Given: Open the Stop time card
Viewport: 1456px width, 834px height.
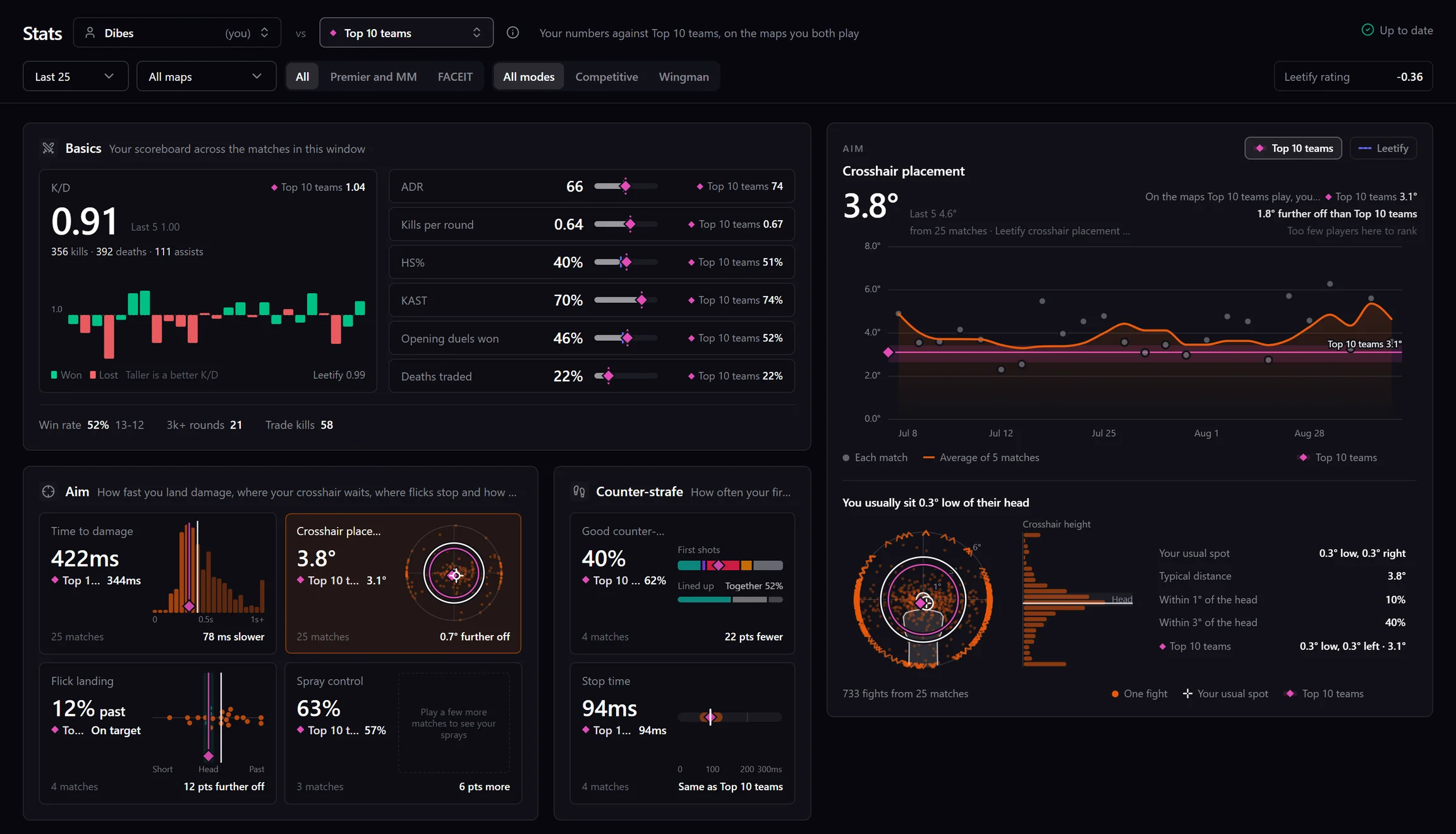Looking at the screenshot, I should [x=682, y=733].
